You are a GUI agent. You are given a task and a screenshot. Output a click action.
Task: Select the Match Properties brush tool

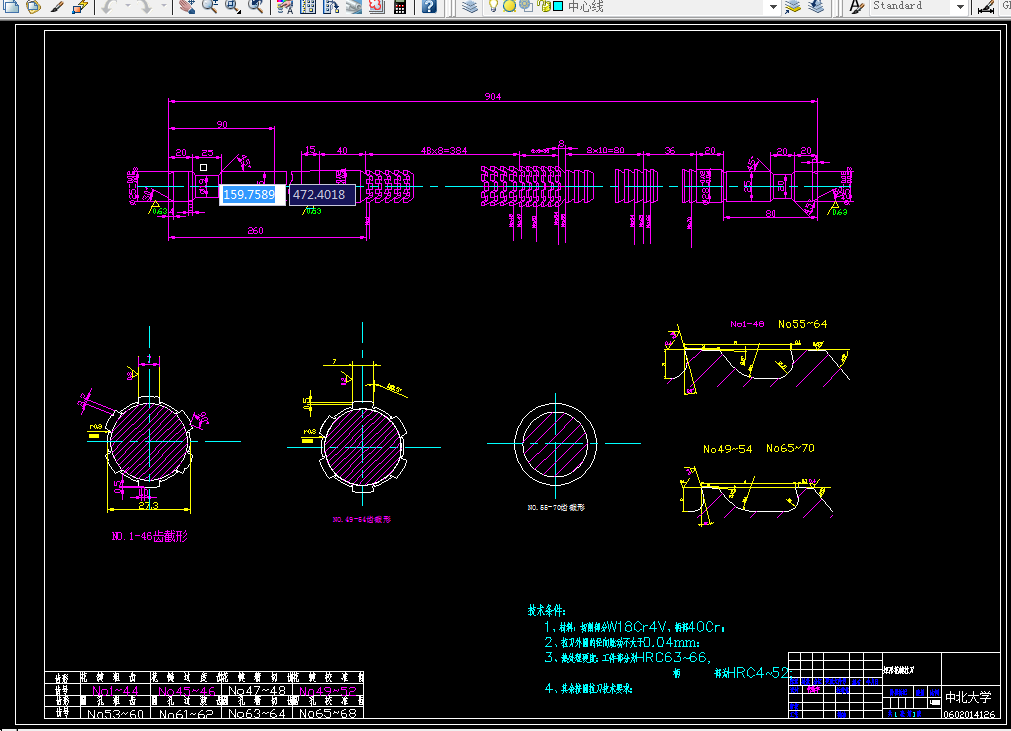tap(57, 6)
